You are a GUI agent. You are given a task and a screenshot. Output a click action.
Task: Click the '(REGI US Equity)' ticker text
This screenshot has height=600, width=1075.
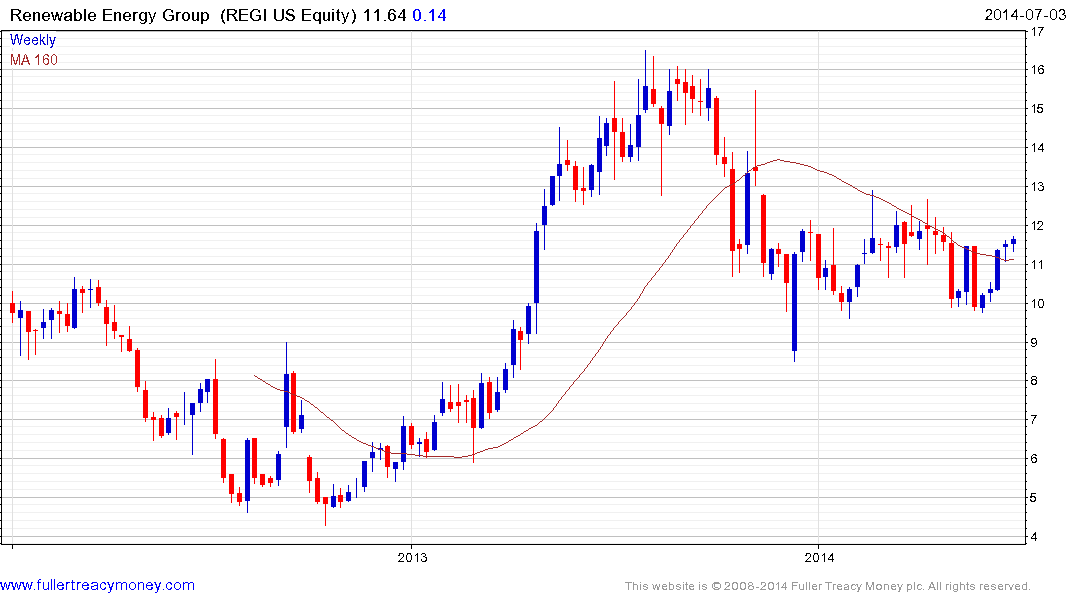coord(288,15)
